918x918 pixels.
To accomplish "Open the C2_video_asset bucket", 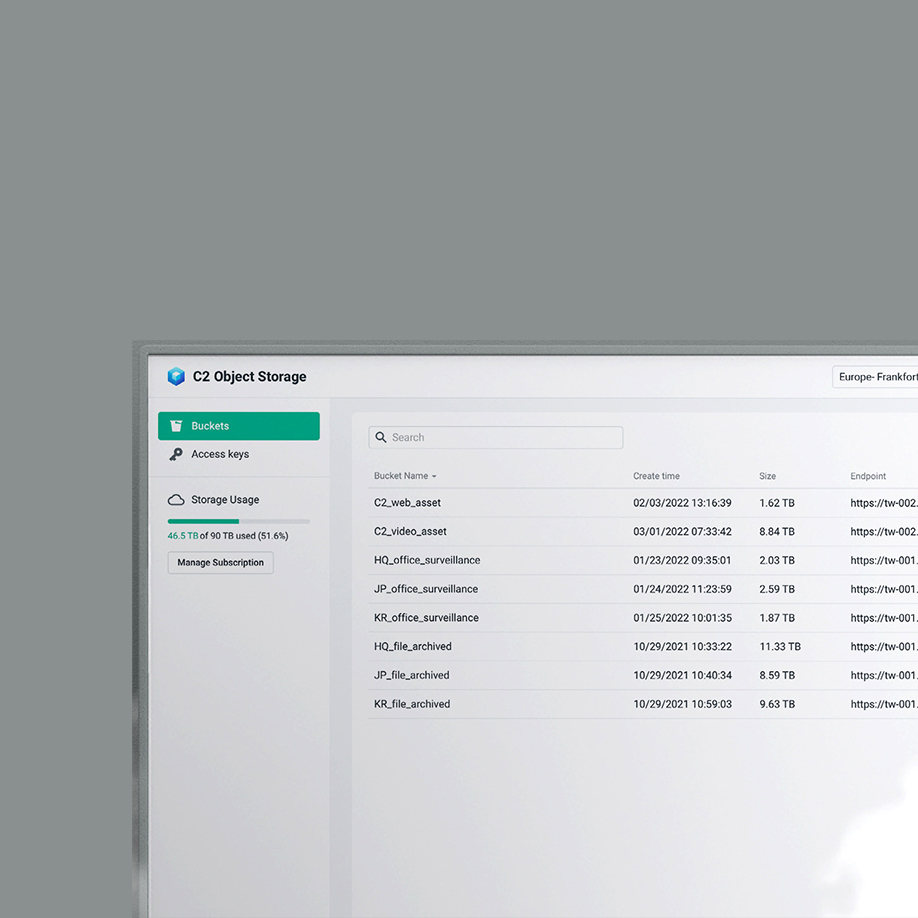I will (410, 532).
